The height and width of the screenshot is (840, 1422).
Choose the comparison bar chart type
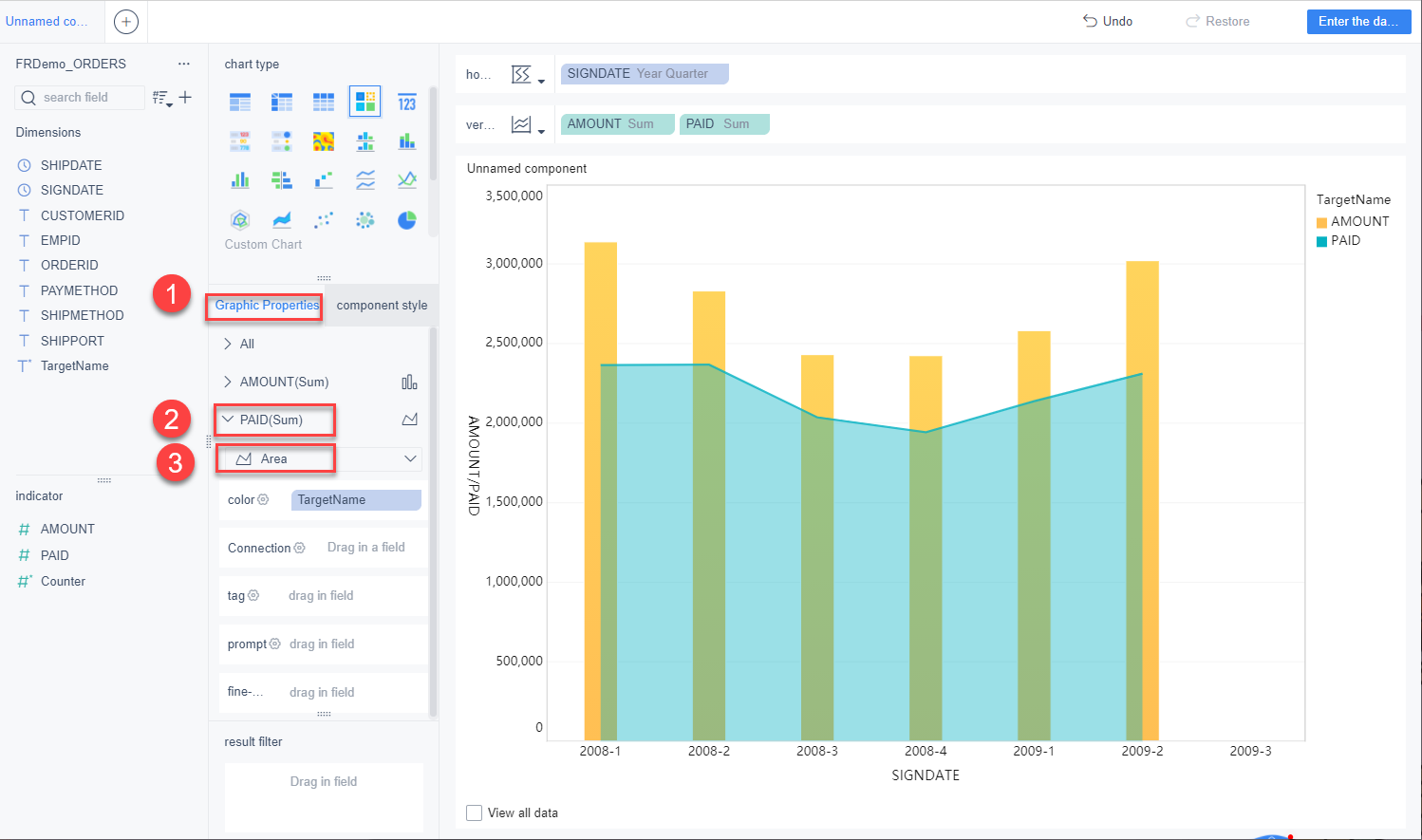pyautogui.click(x=282, y=180)
